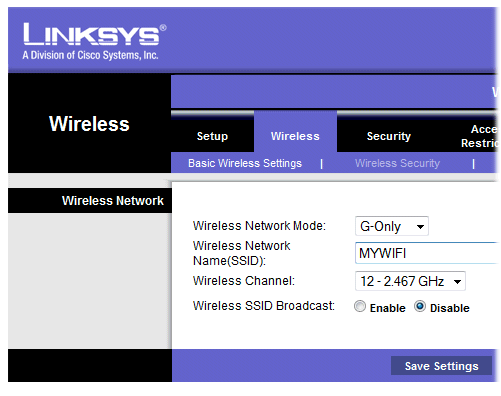The height and width of the screenshot is (396, 501).
Task: Click the arrow next to 2.467 GHz
Action: pyautogui.click(x=458, y=282)
